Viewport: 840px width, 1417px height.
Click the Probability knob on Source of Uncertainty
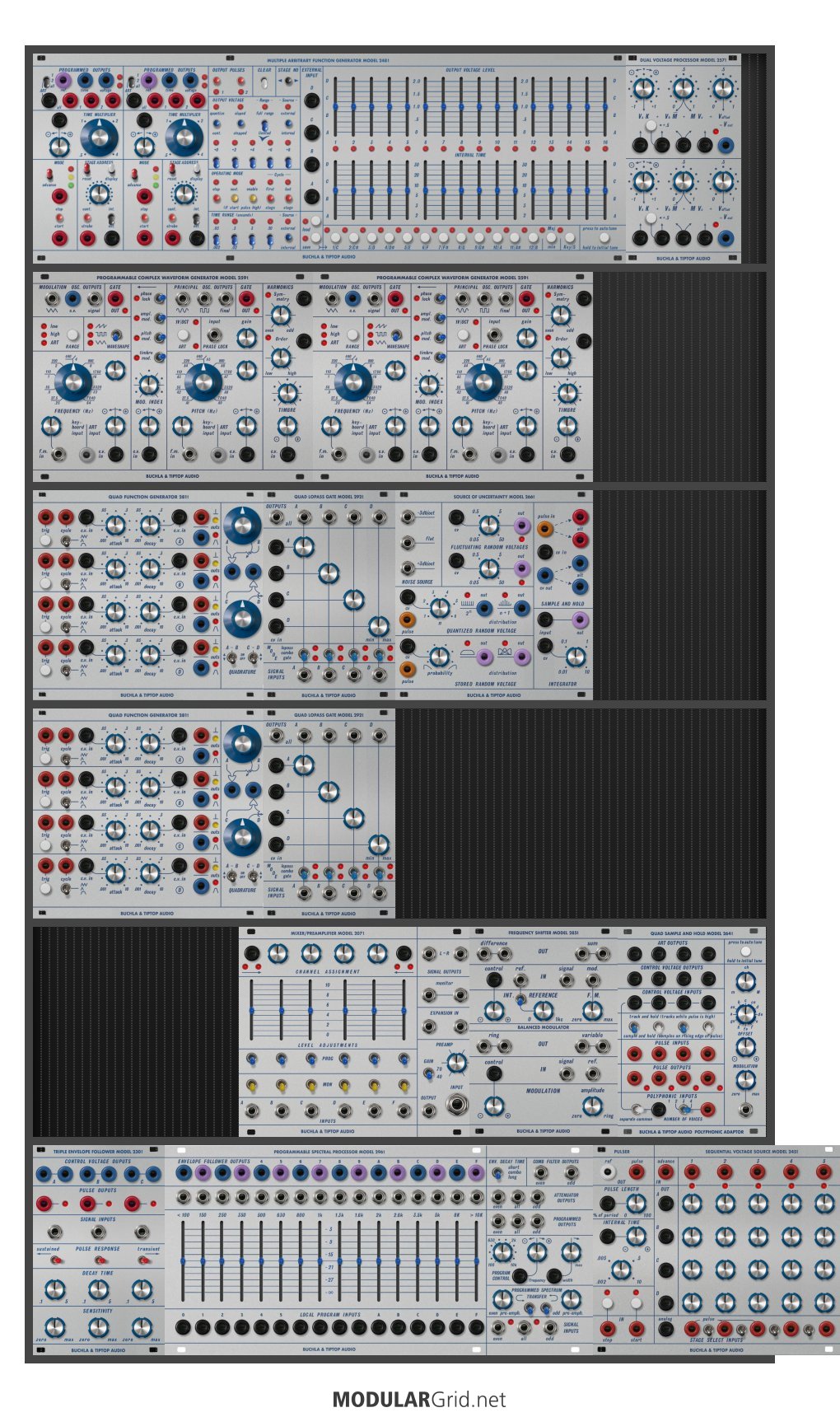440,656
